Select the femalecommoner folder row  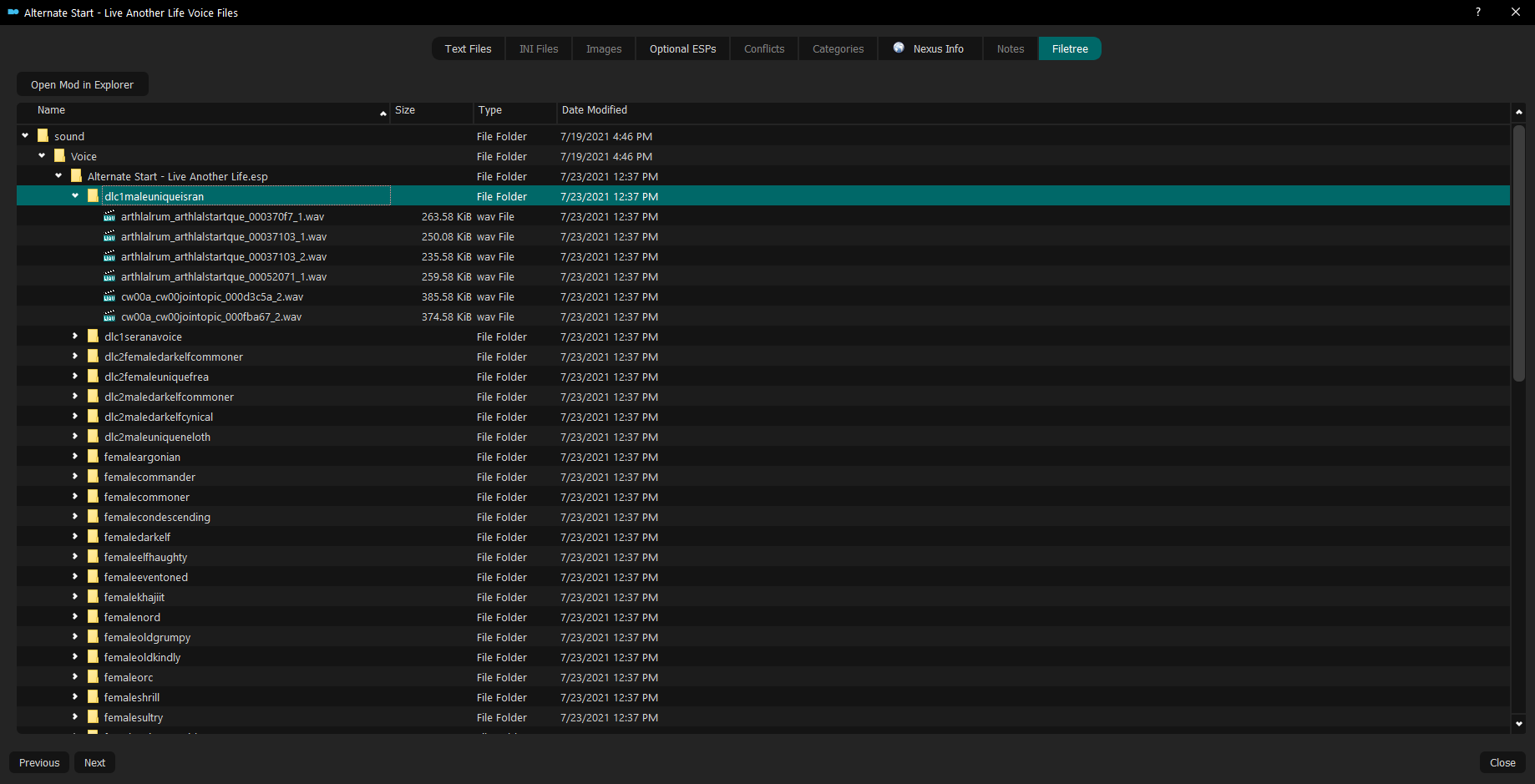[x=763, y=497]
